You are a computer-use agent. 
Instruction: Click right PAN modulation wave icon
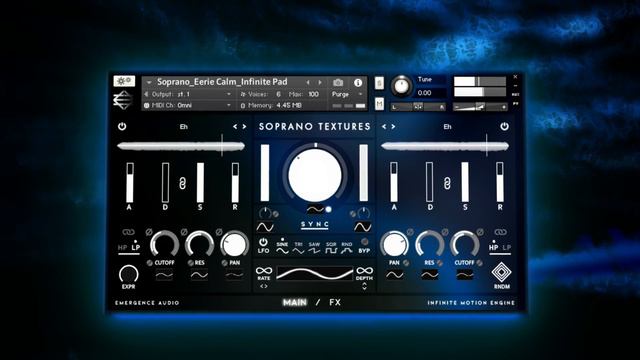point(394,275)
